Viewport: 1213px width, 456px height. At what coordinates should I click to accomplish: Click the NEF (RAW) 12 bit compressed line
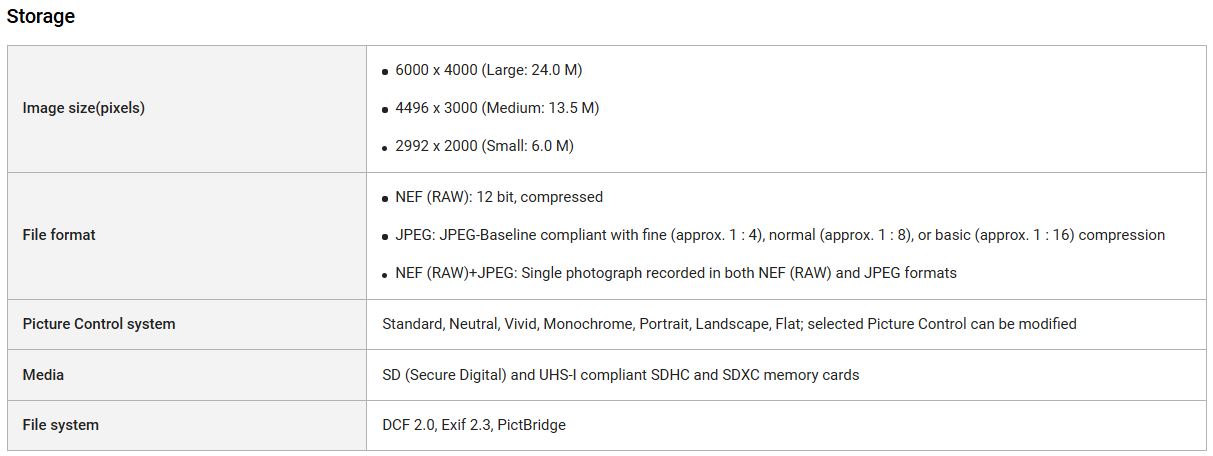499,197
